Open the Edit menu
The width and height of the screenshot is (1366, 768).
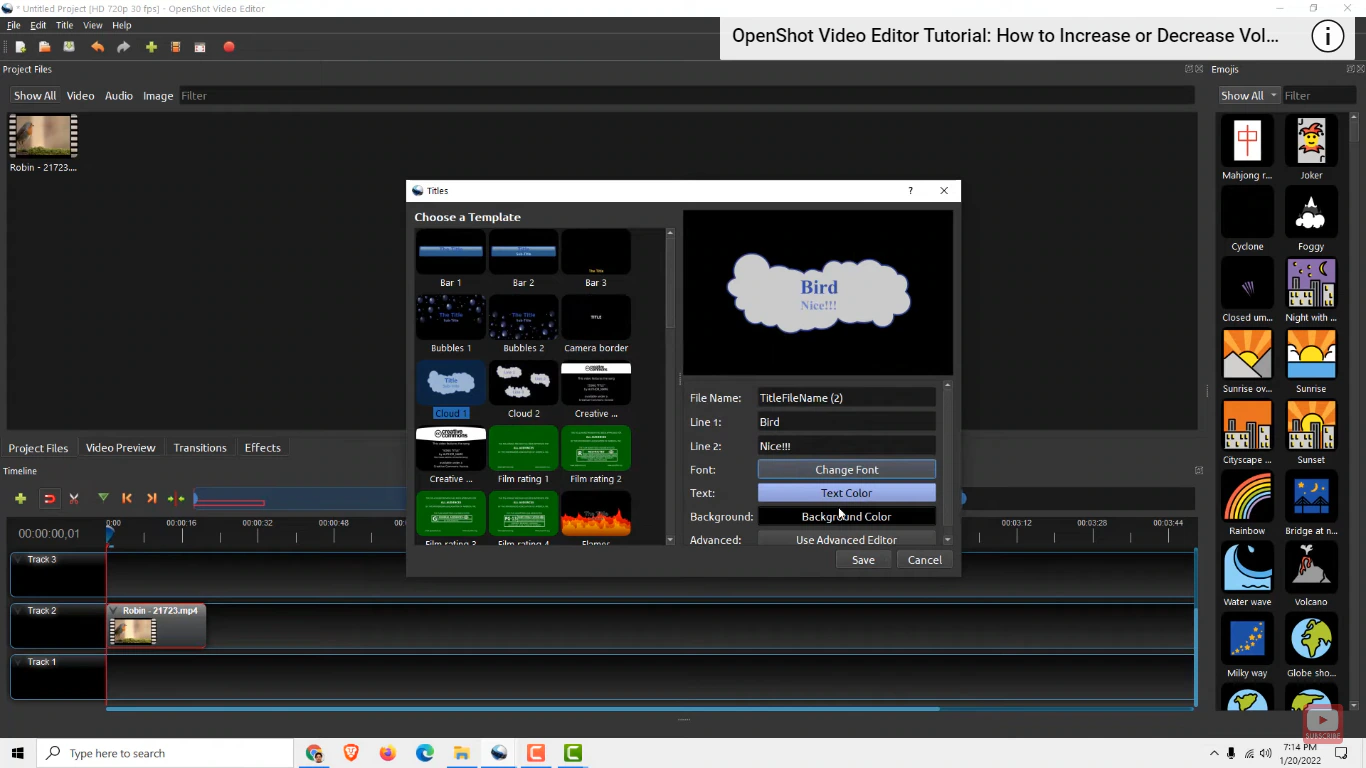38,25
